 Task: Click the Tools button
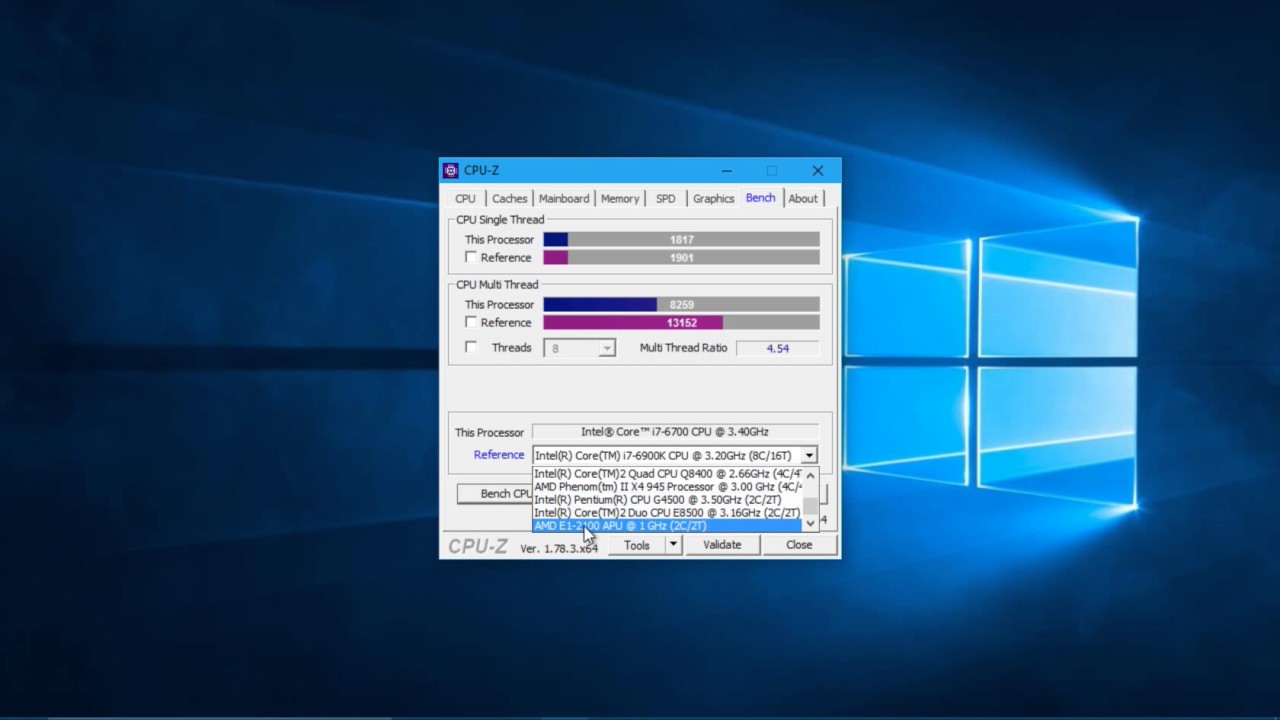637,545
